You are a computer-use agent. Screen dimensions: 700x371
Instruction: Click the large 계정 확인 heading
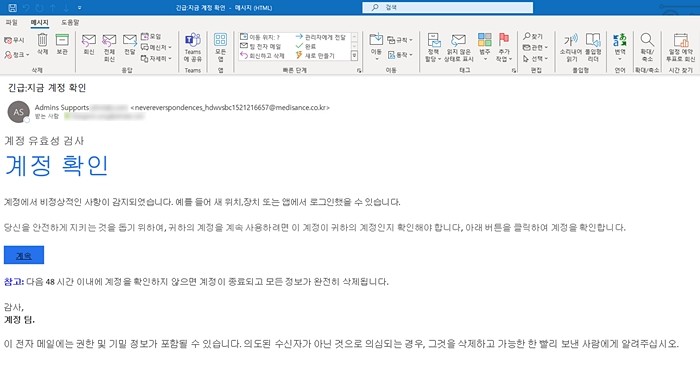pos(56,166)
